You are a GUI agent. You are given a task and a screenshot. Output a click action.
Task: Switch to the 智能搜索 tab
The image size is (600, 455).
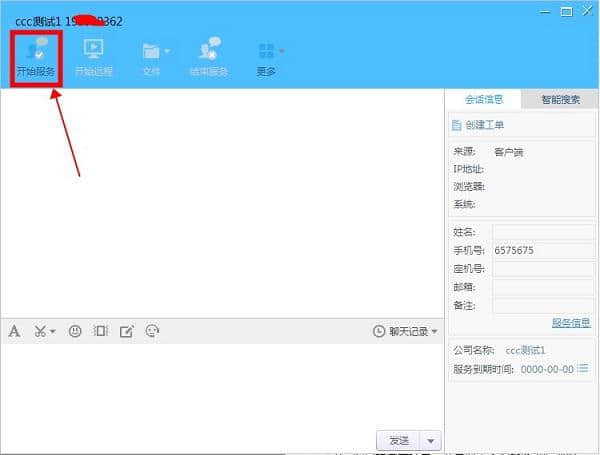pos(559,99)
